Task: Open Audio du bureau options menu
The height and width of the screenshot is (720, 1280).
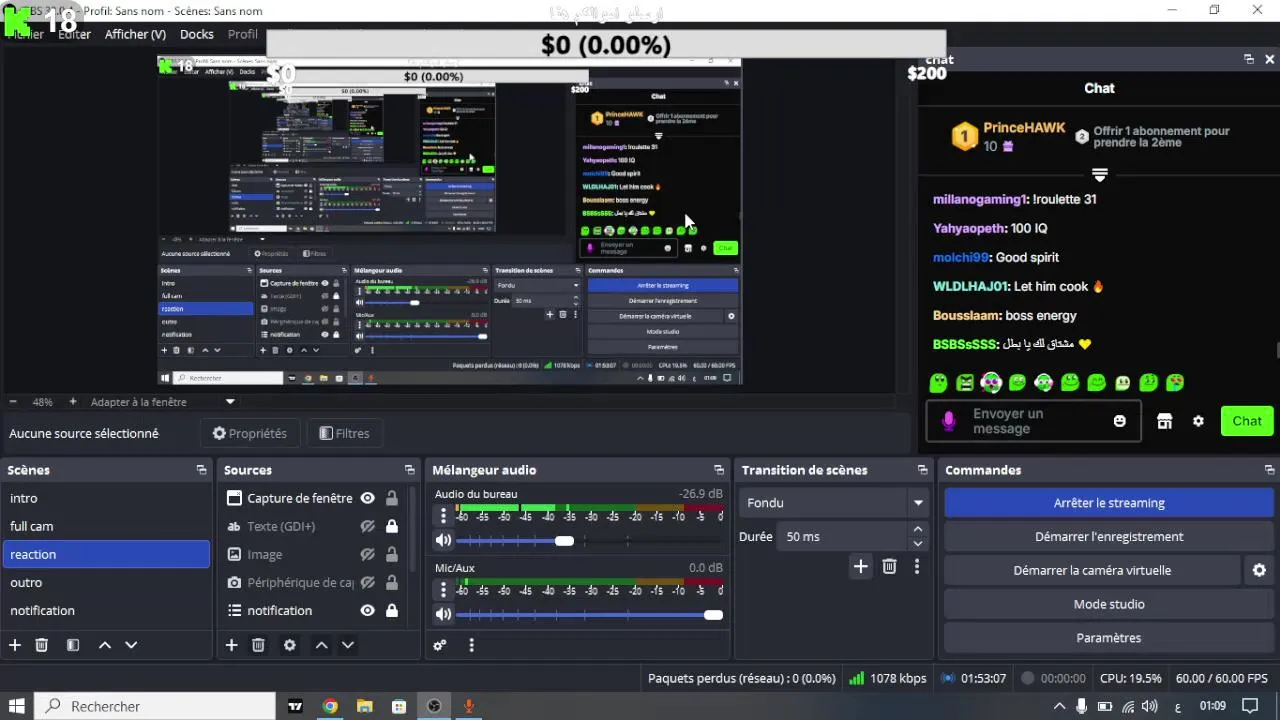Action: coord(443,516)
